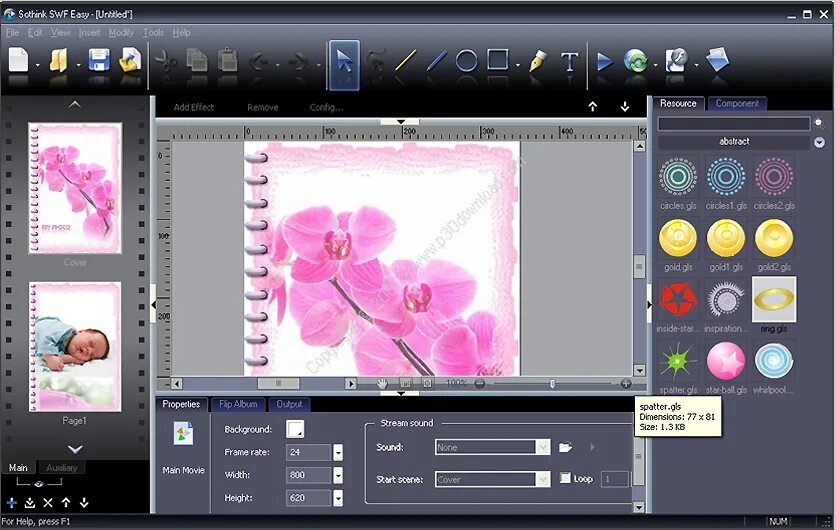The height and width of the screenshot is (530, 836).
Task: Click the Width value field
Action: click(x=309, y=475)
